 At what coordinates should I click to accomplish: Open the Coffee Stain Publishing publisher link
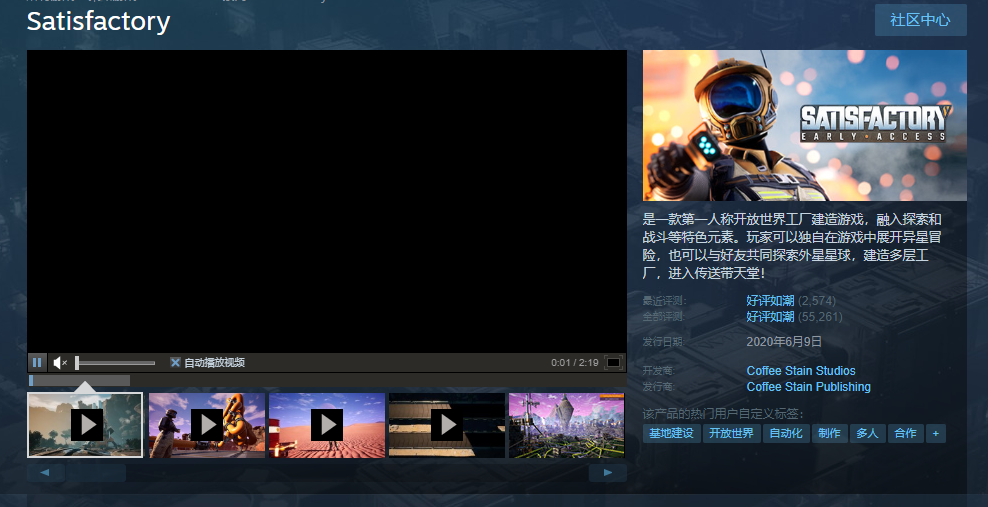(x=808, y=387)
